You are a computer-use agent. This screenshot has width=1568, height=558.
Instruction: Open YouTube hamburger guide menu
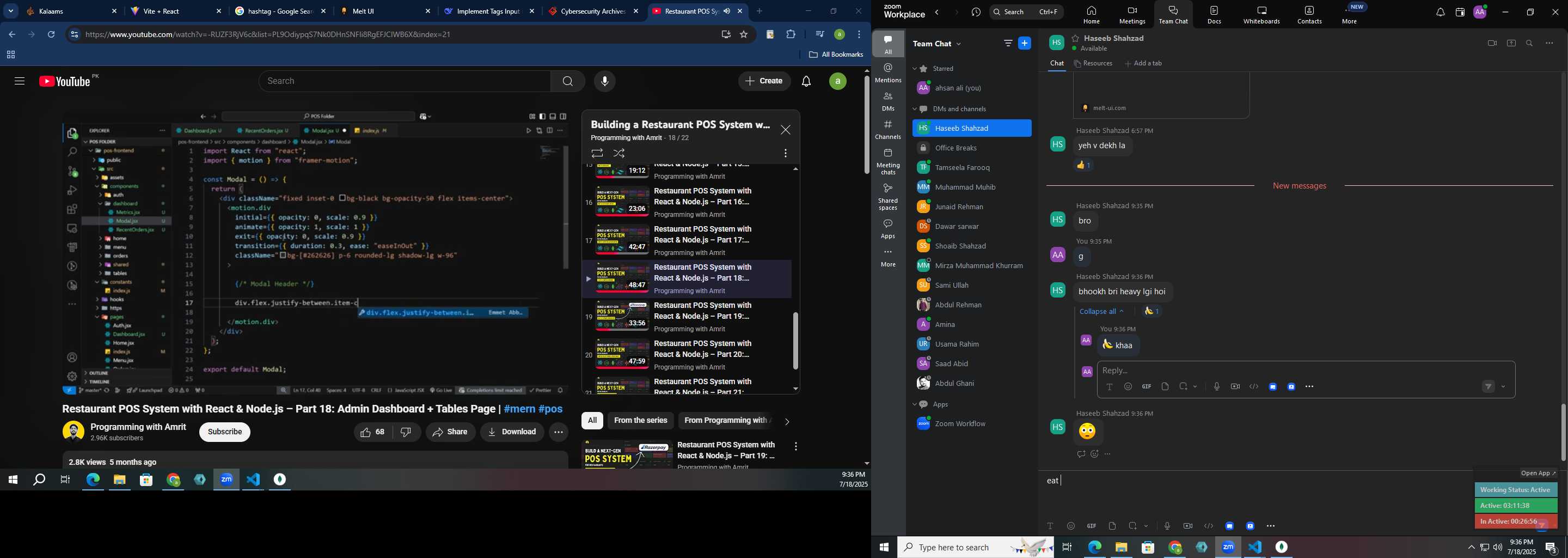point(20,81)
